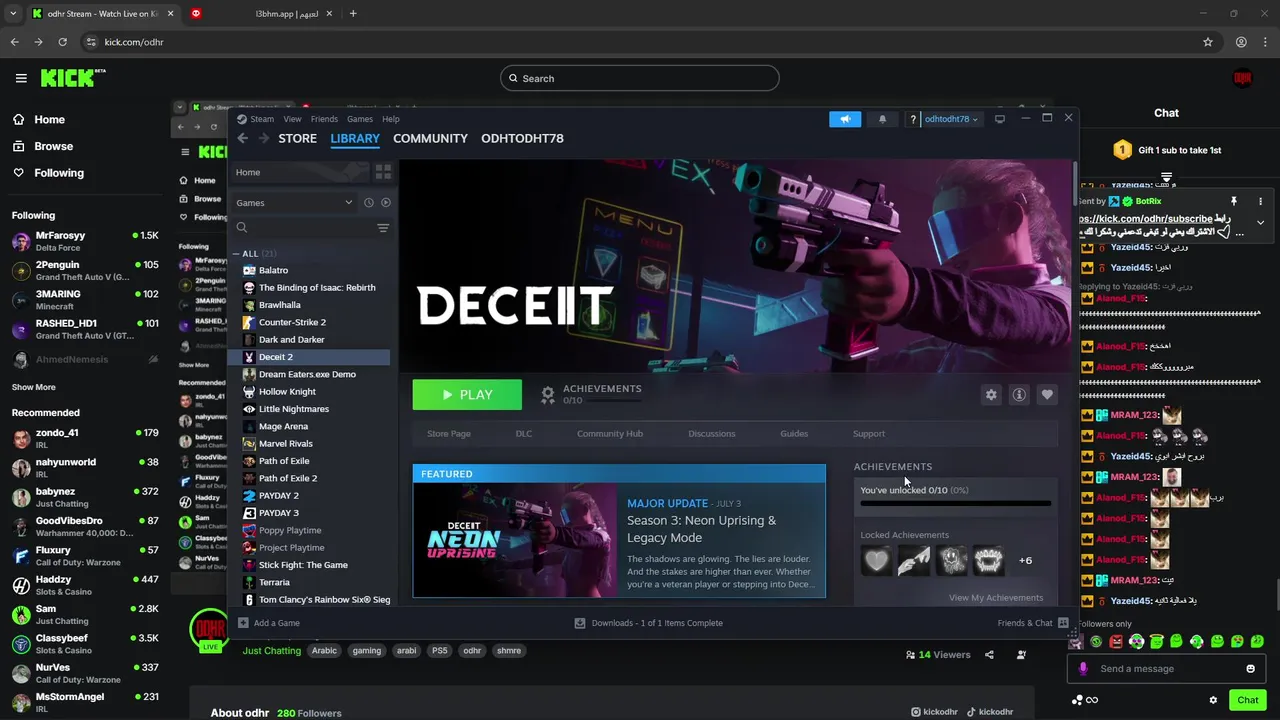Expand the Games filter dropdown
Screen dimensions: 1280x720
point(294,203)
